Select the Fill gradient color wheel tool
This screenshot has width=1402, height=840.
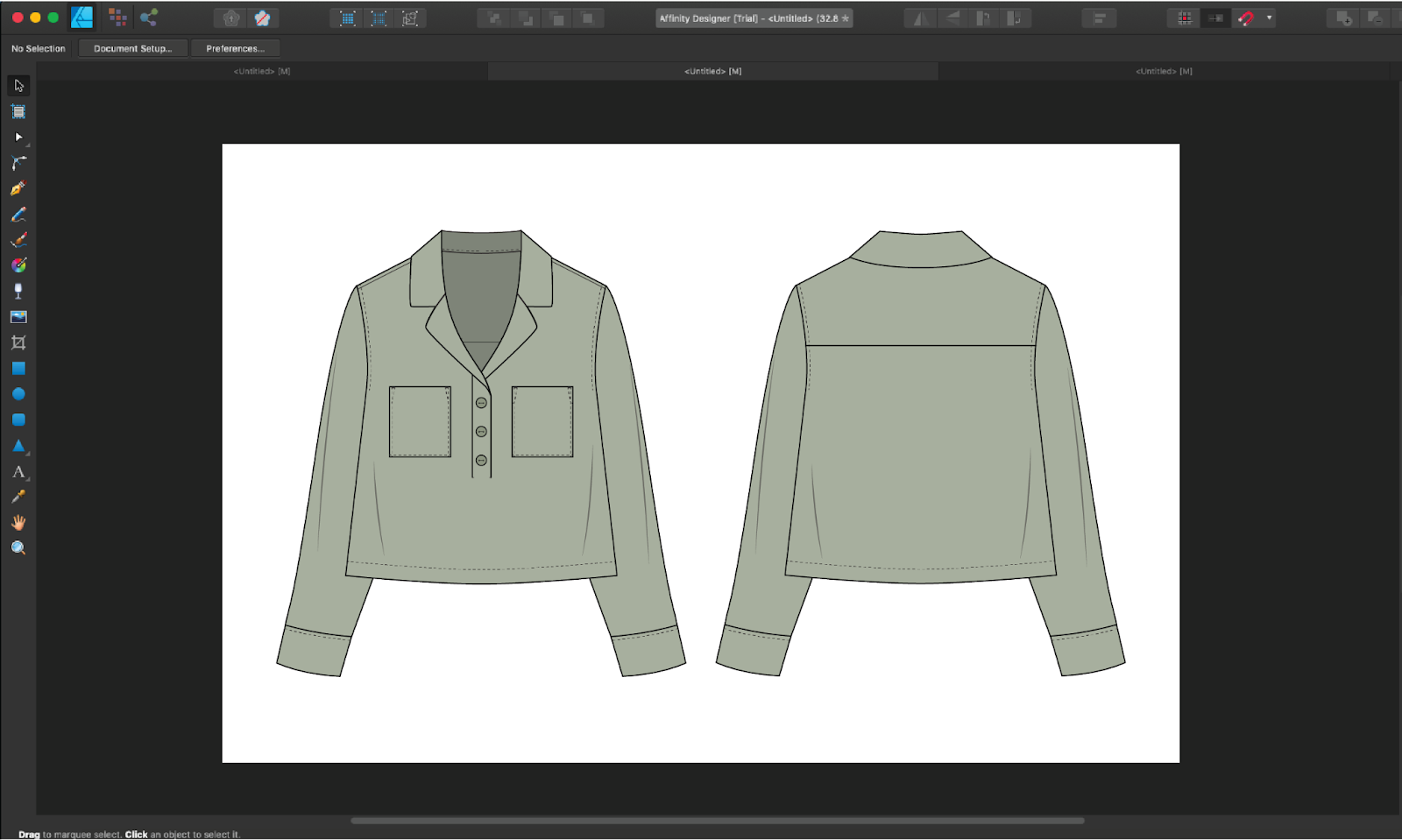(18, 265)
